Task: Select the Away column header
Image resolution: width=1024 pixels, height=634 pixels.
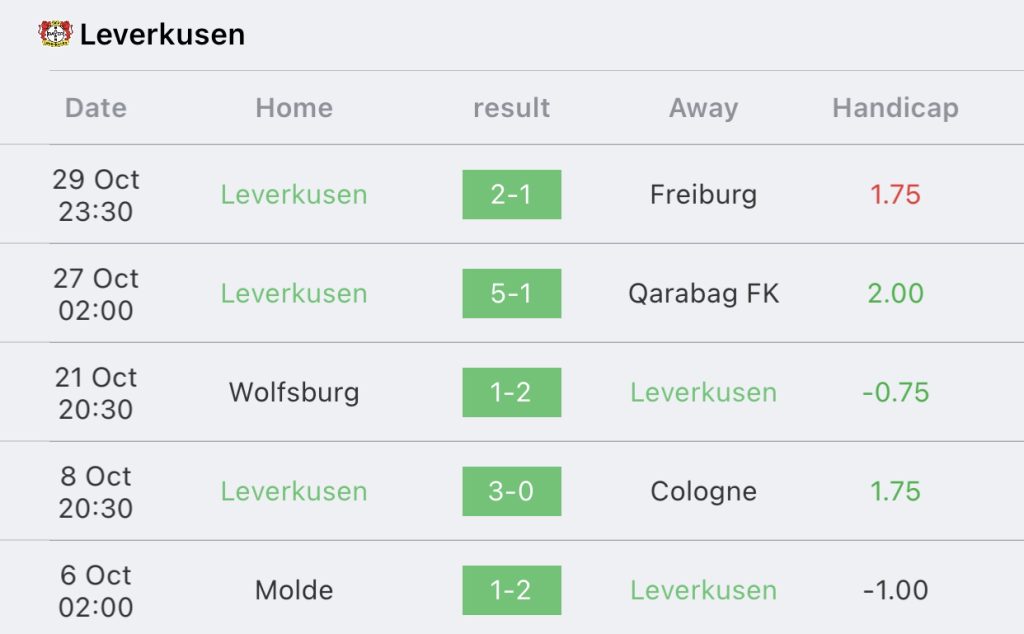Action: coord(703,108)
